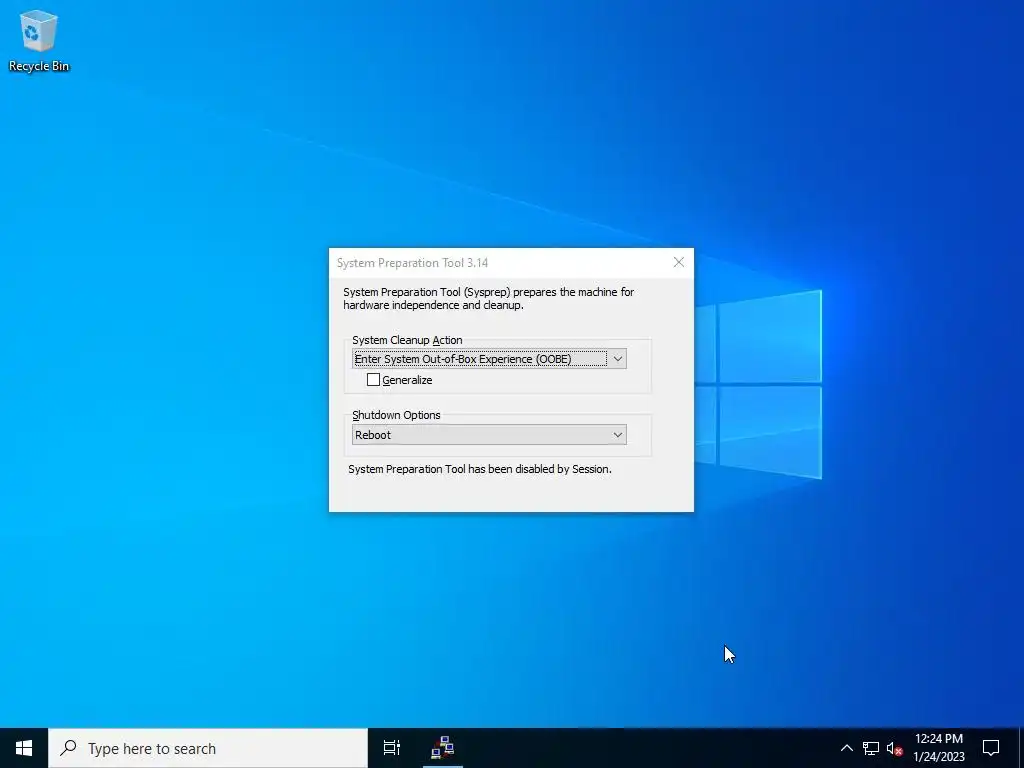The image size is (1024, 768).
Task: Click the System Cleanup Action label
Action: click(407, 340)
